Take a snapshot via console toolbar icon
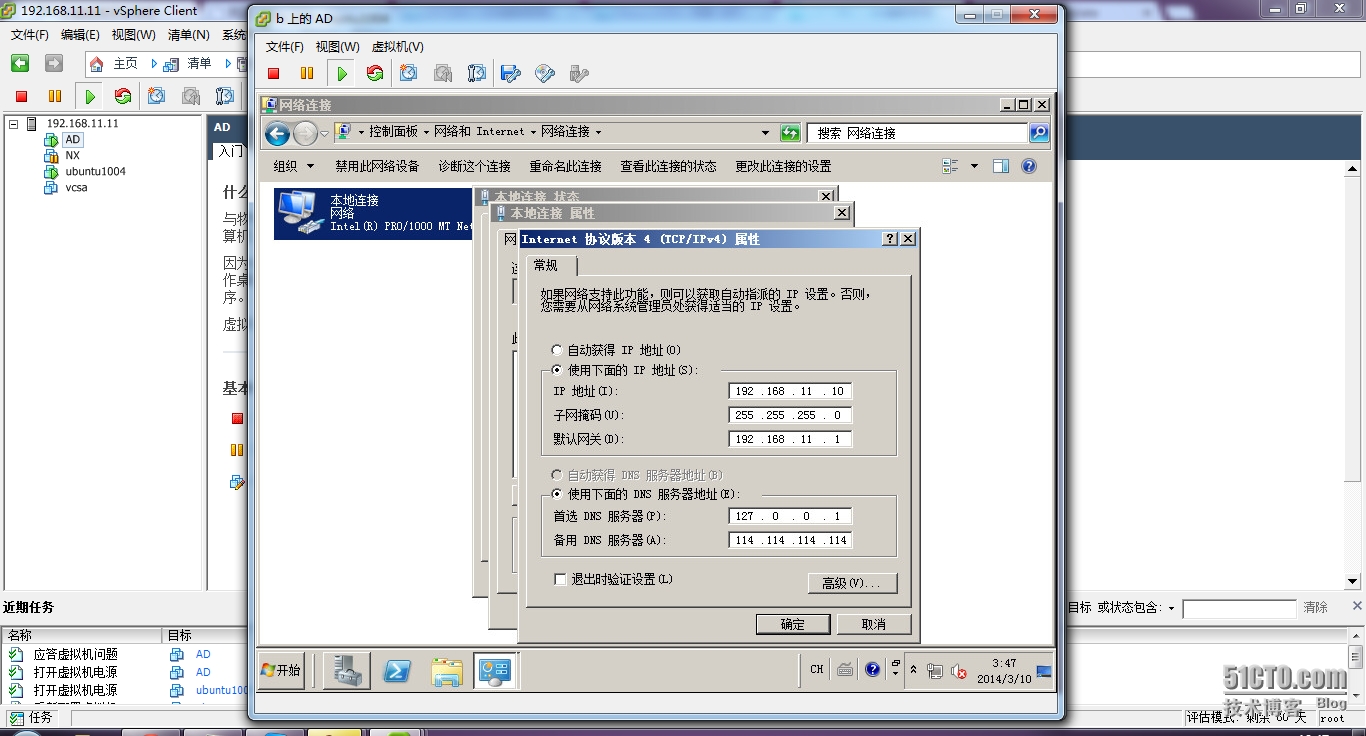Viewport: 1366px width, 736px height. coord(409,73)
